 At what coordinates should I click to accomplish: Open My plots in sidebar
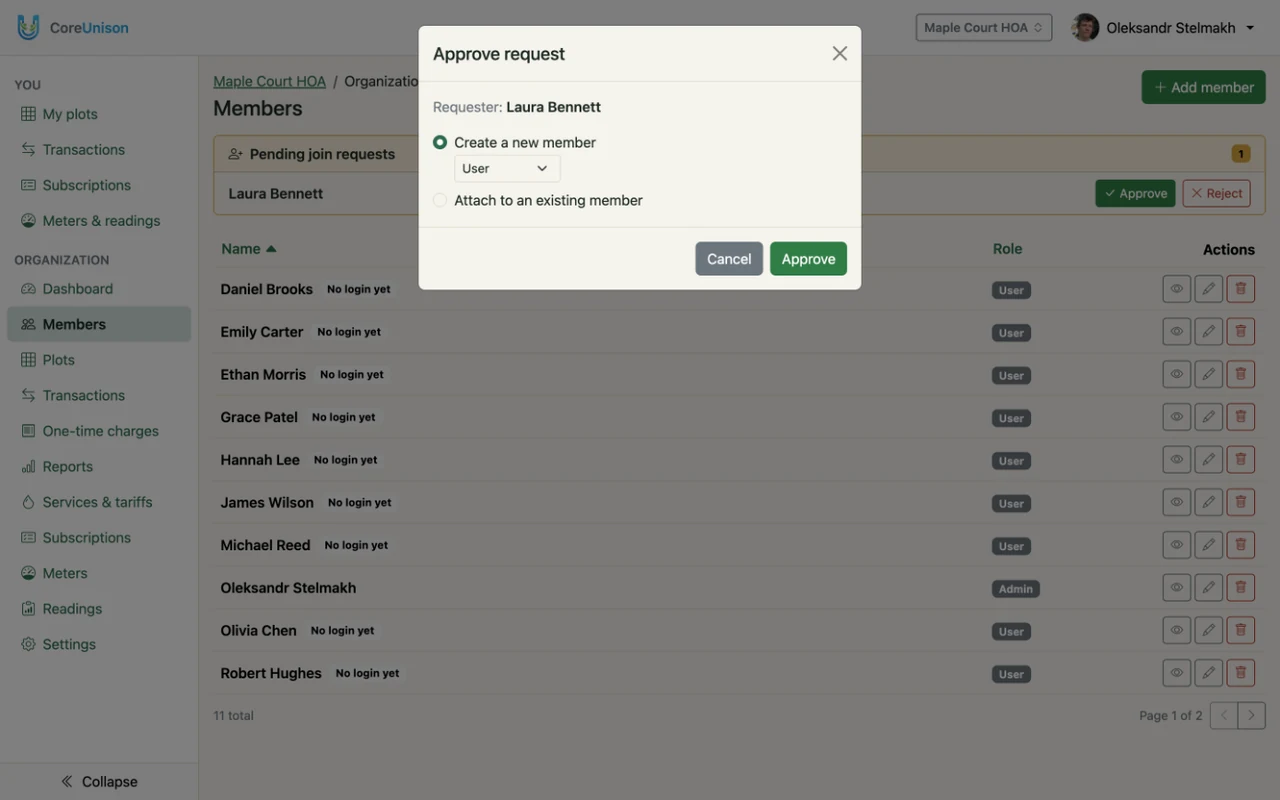pos(99,114)
